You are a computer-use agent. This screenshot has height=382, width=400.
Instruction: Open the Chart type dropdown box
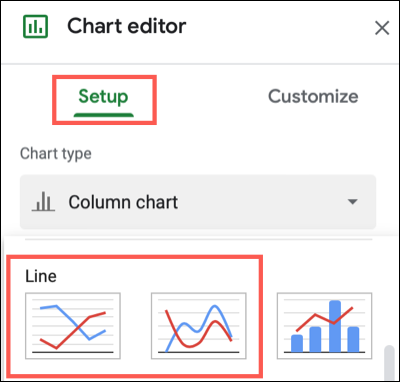pos(198,202)
